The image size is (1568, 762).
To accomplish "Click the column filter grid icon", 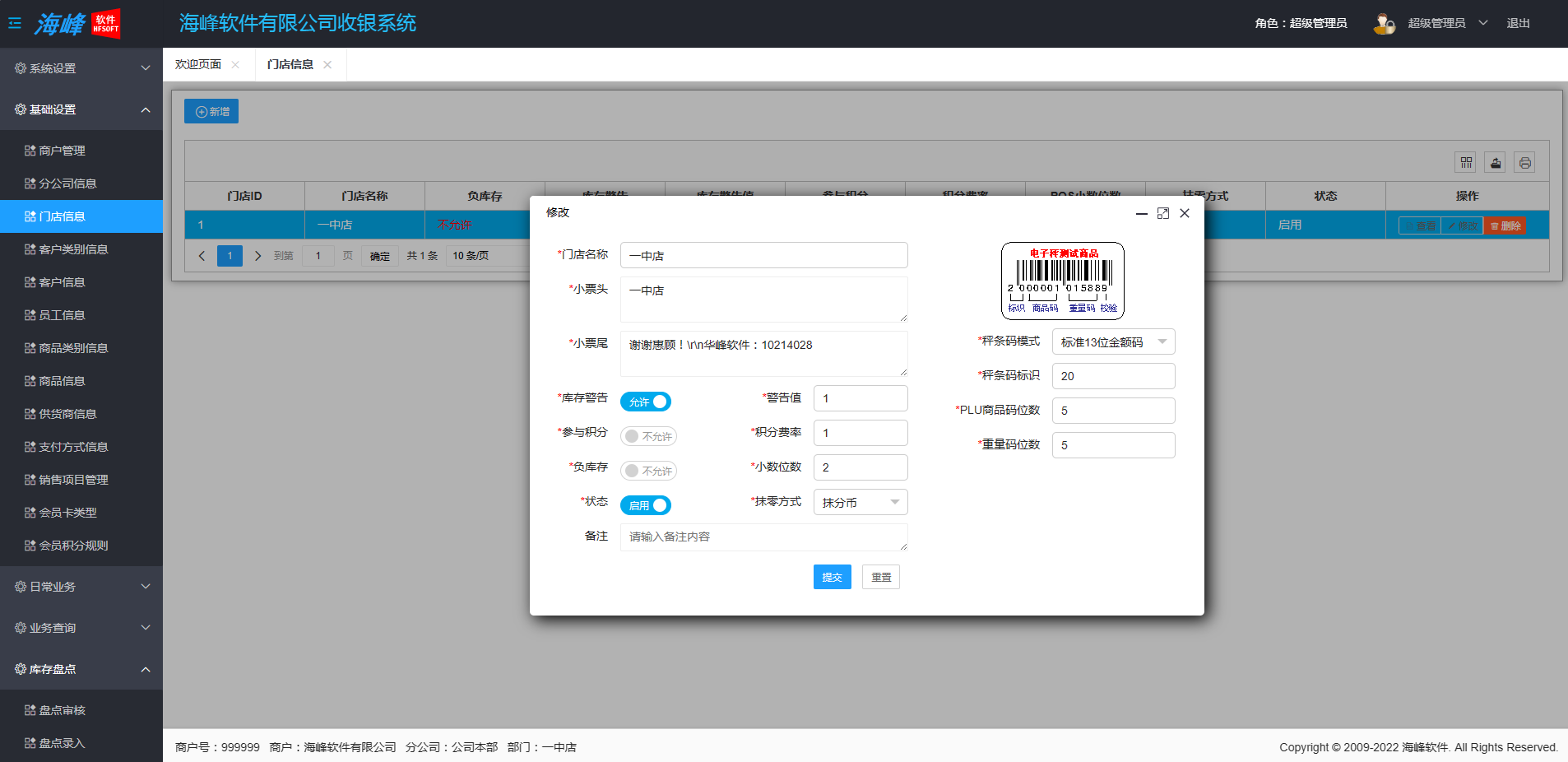I will pyautogui.click(x=1466, y=163).
